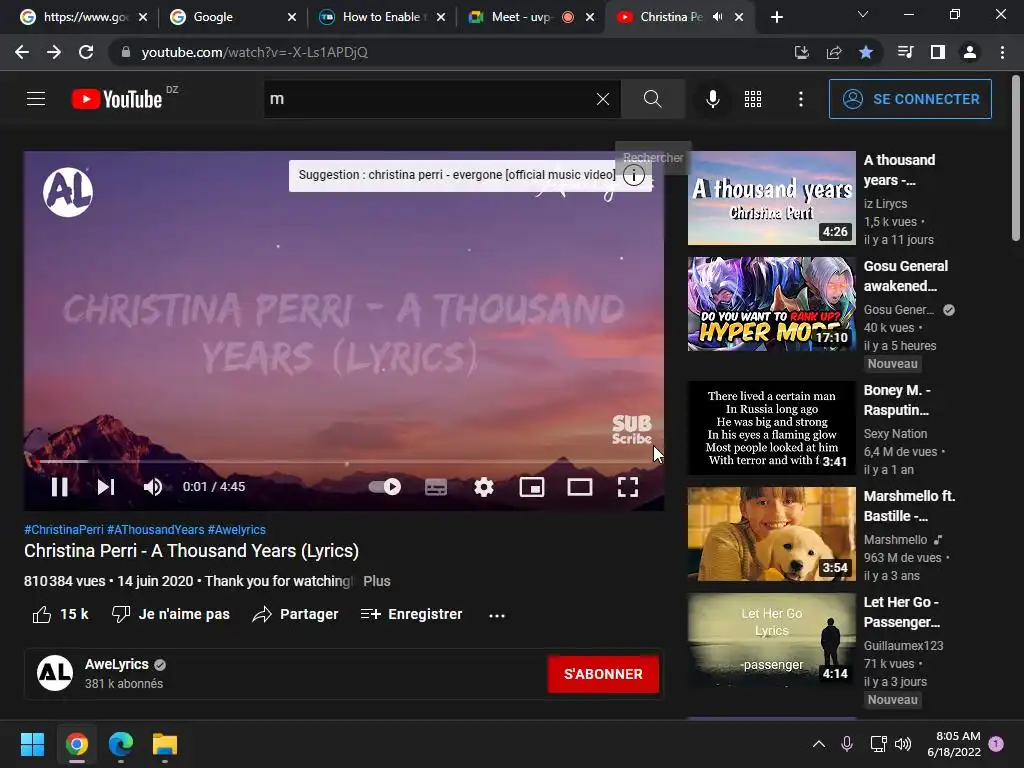The height and width of the screenshot is (768, 1024).
Task: Switch to the first https://www.go tab
Action: 83,17
